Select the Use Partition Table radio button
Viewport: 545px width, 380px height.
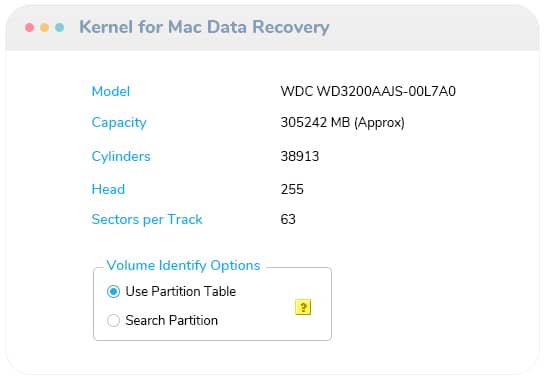tap(113, 291)
